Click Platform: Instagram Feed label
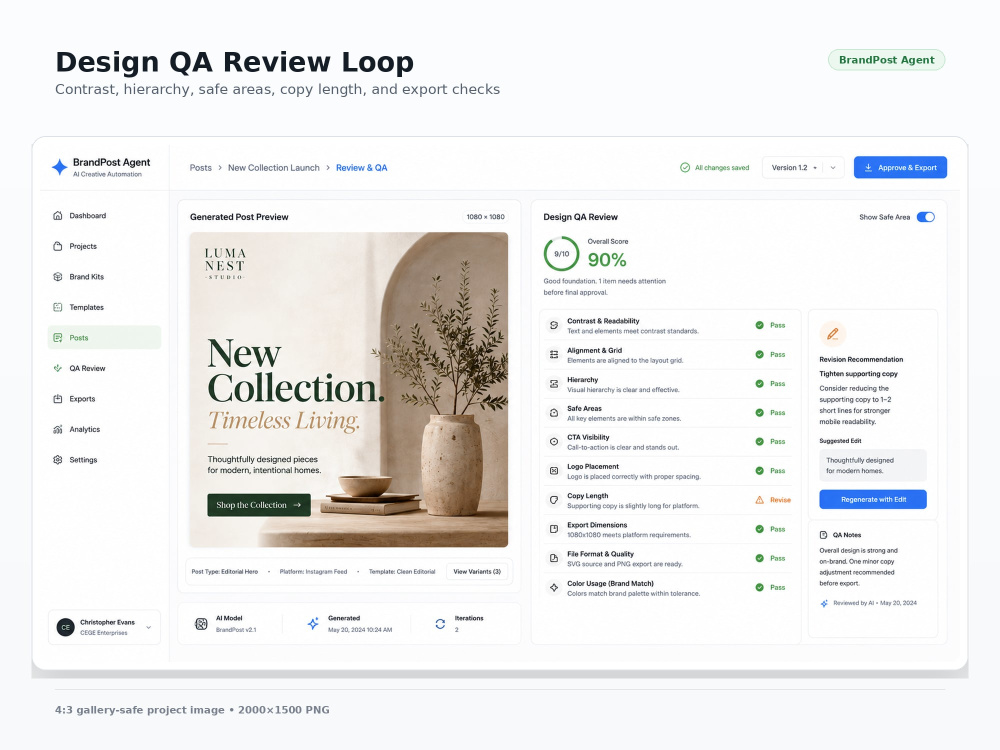 click(313, 571)
